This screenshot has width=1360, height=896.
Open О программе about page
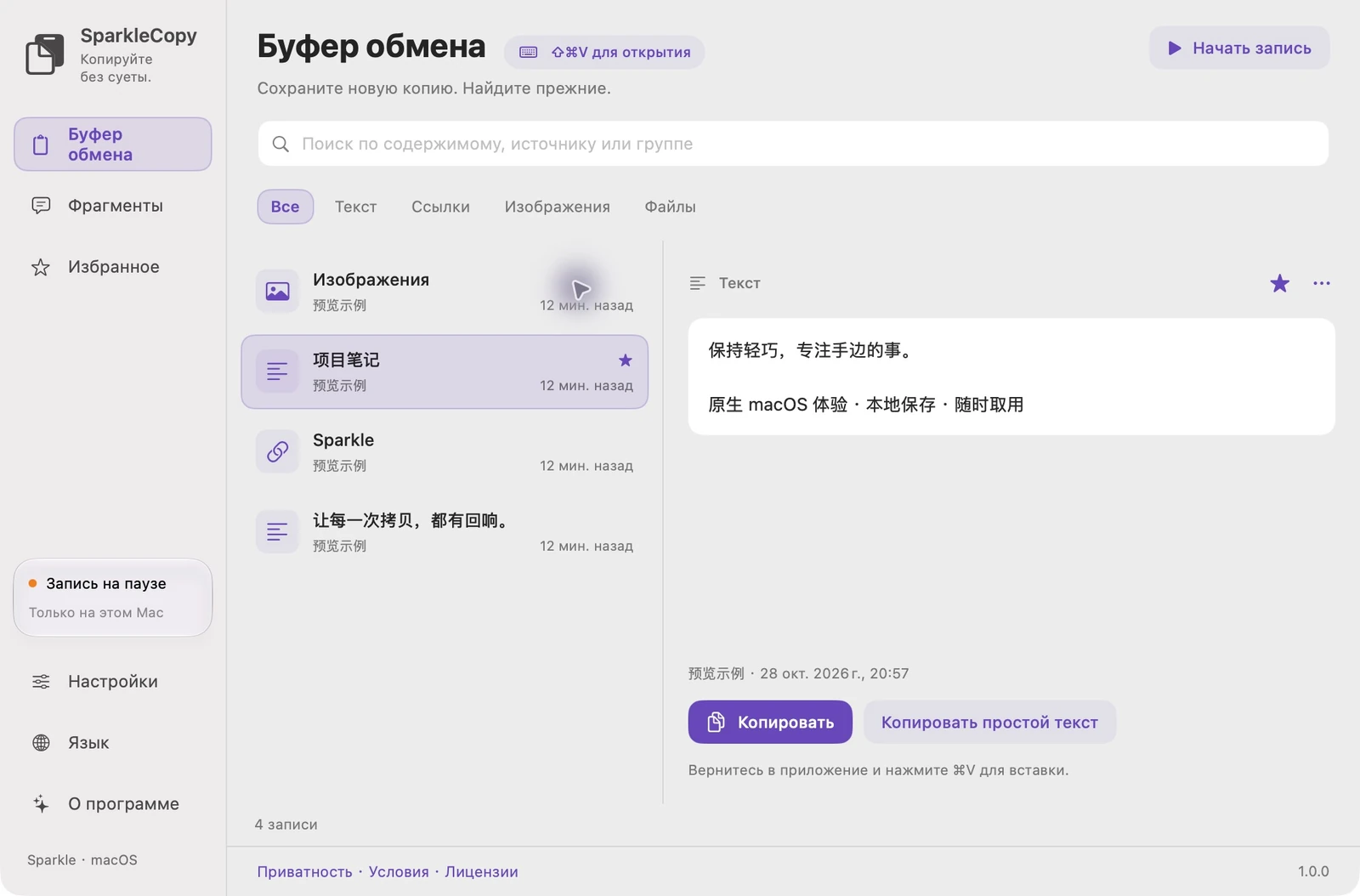113,804
